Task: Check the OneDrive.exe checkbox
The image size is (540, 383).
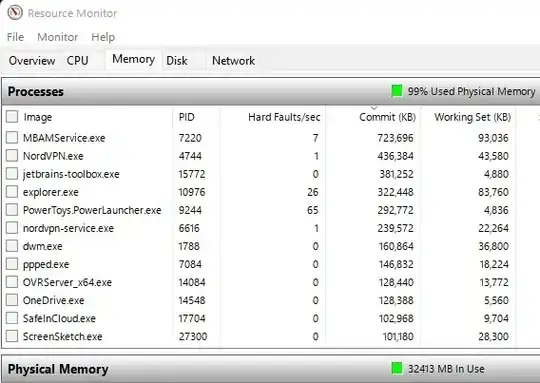Action: (x=12, y=300)
